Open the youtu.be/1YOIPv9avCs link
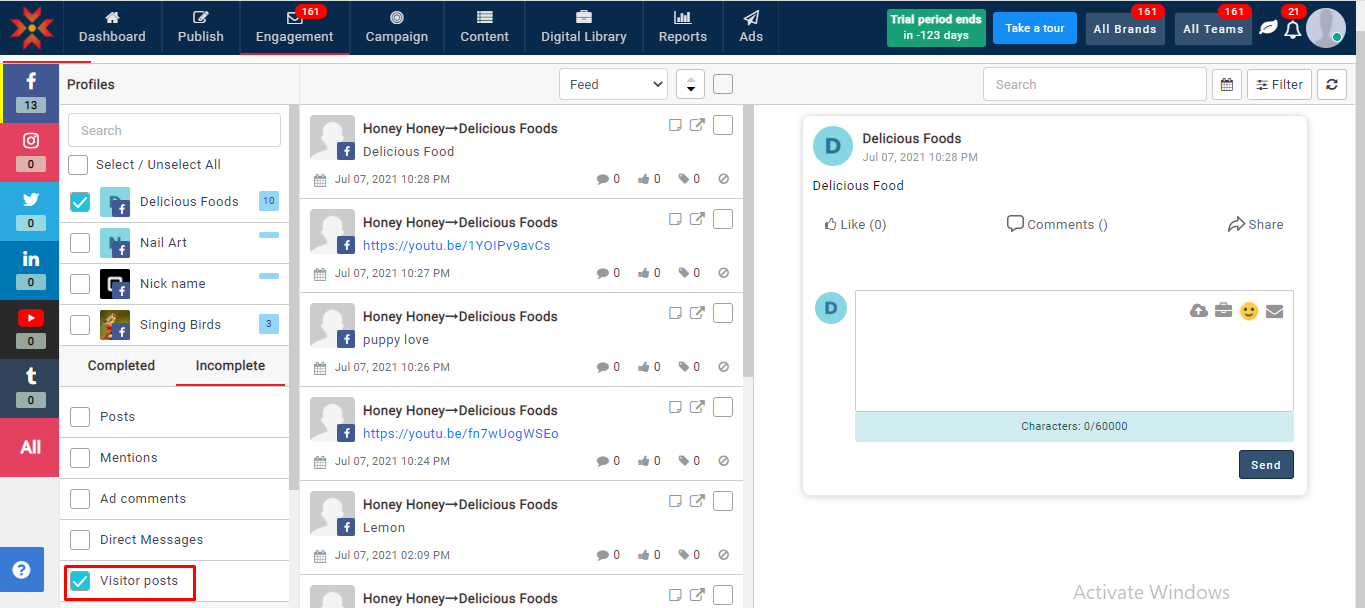 [x=456, y=245]
